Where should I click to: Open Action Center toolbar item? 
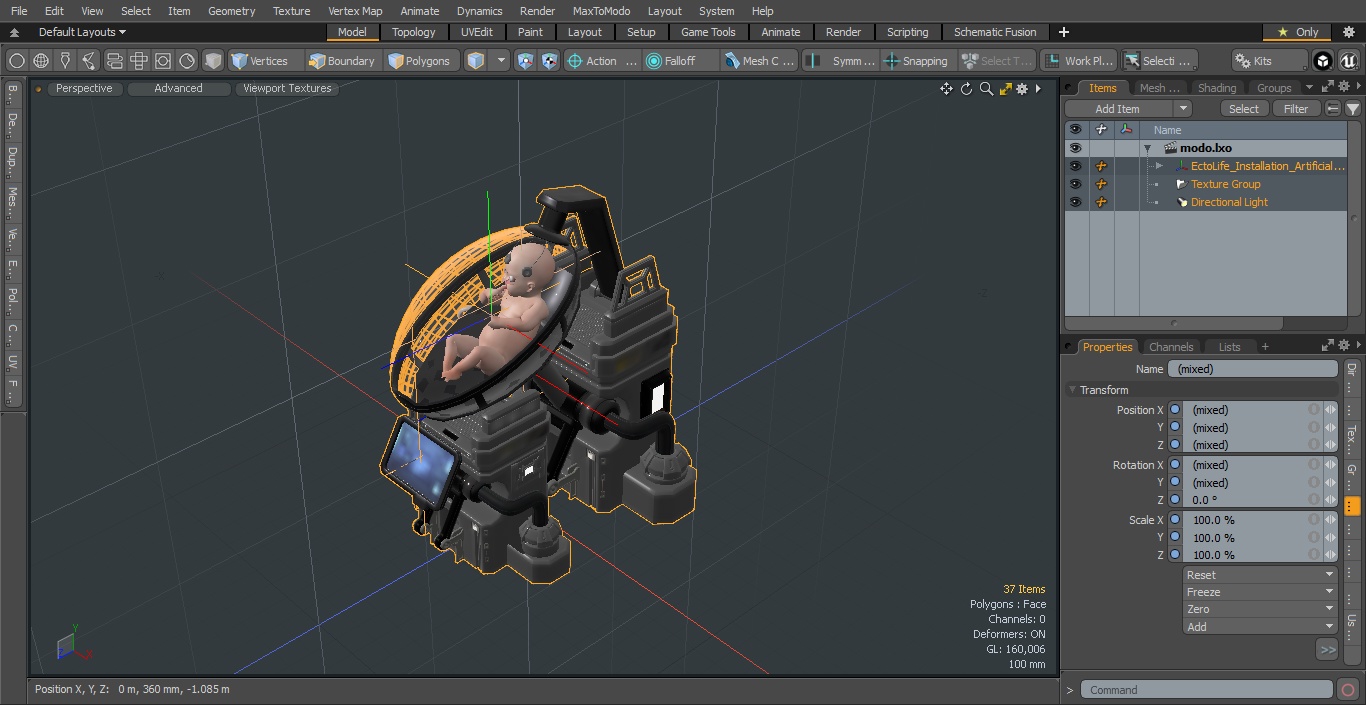(601, 61)
